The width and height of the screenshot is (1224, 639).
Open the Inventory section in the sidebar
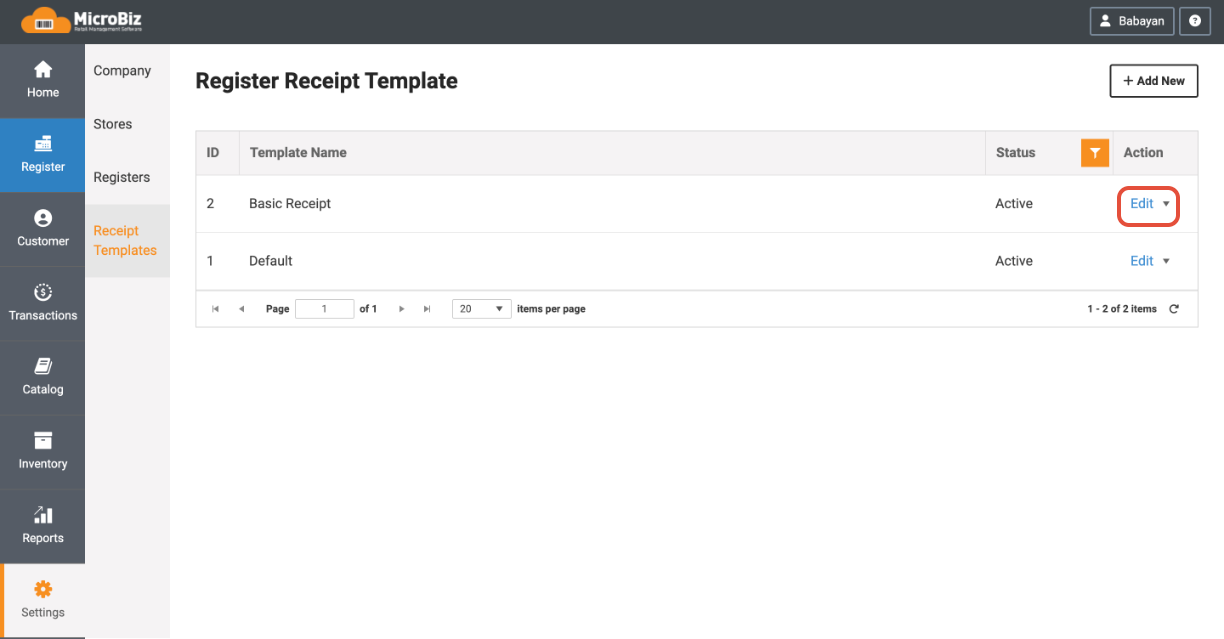42,452
